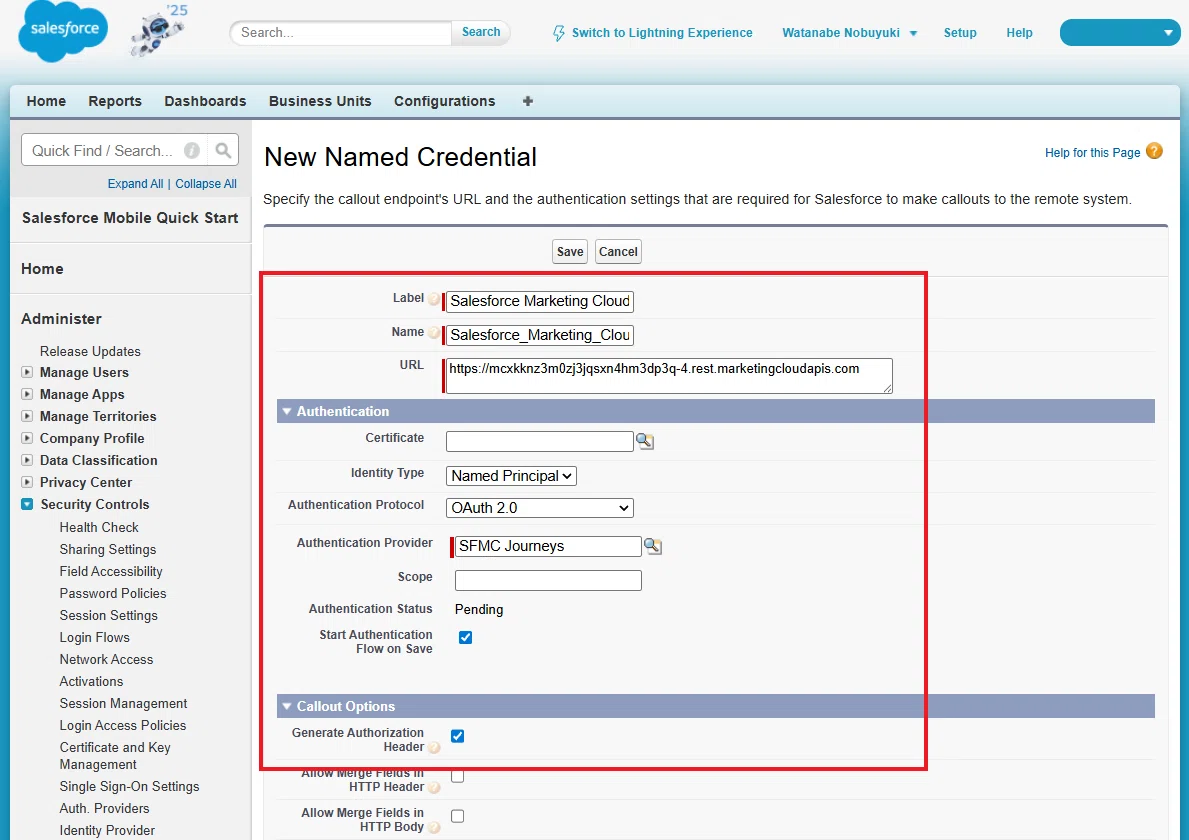Collapse Security Controls tree node

[x=27, y=504]
